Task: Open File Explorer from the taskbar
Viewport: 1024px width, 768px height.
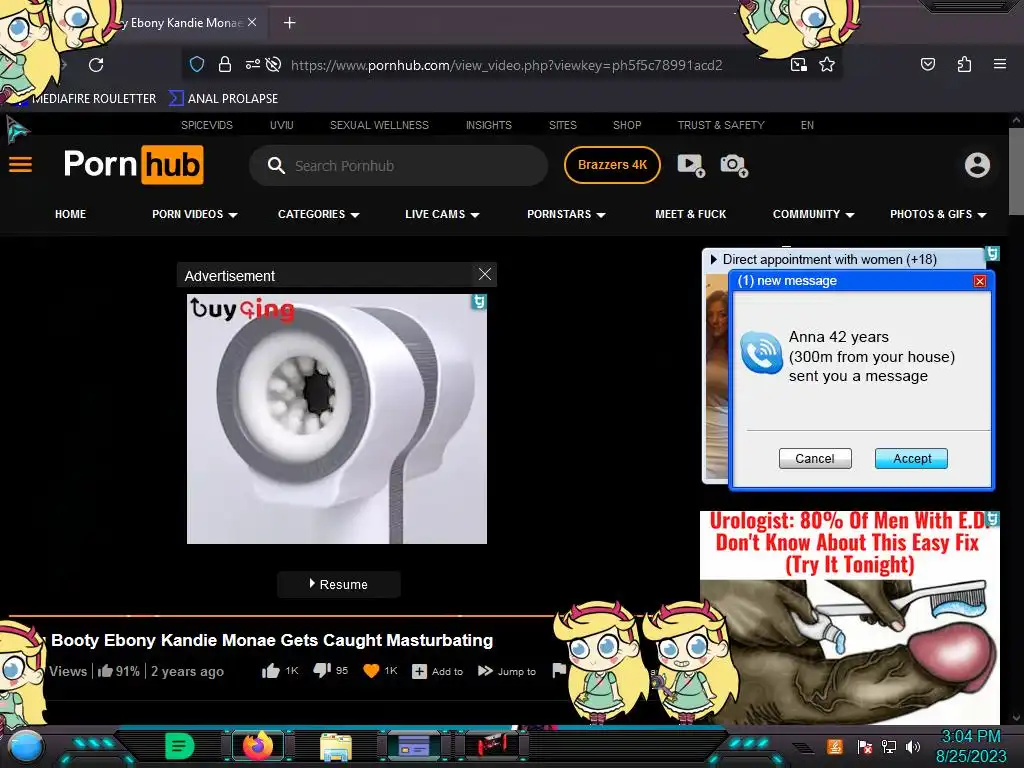Action: 336,746
